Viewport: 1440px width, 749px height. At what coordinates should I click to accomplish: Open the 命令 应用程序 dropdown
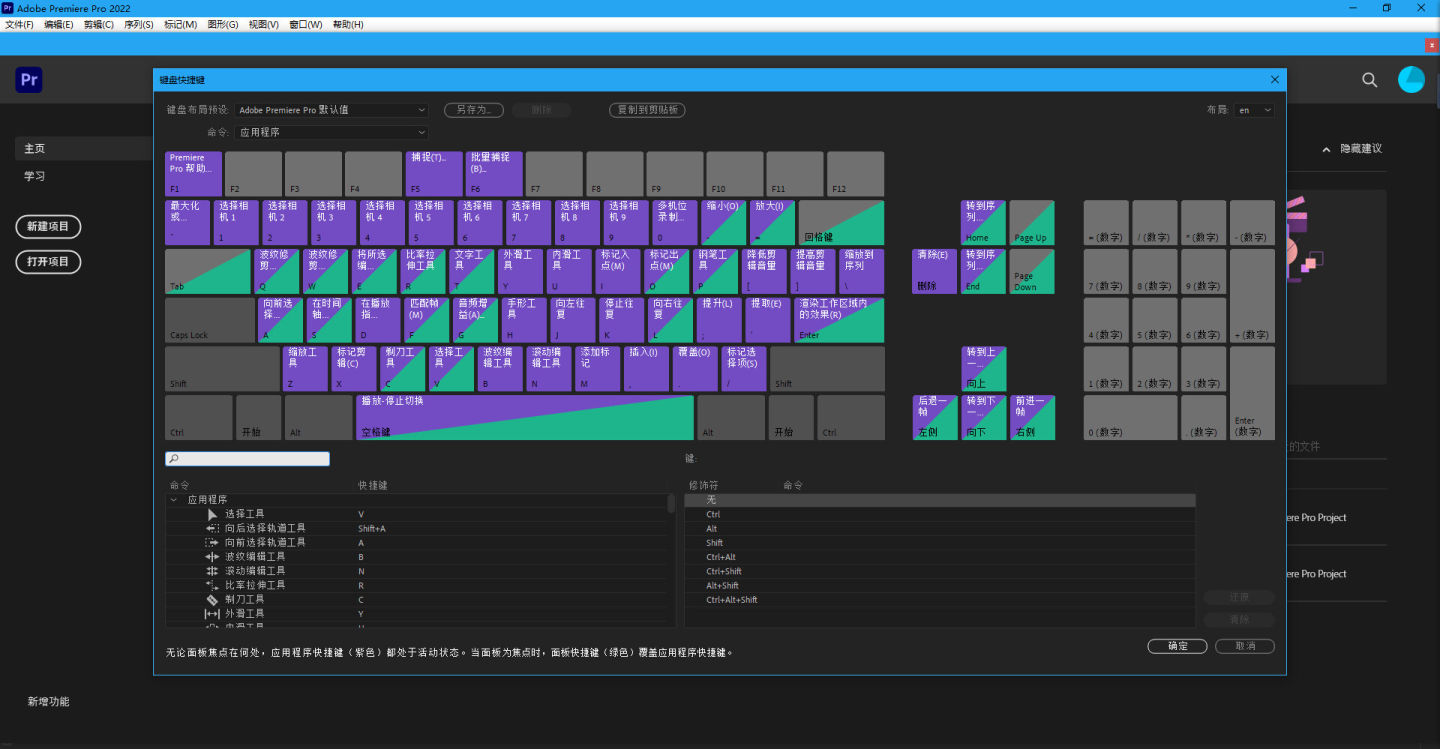332,132
